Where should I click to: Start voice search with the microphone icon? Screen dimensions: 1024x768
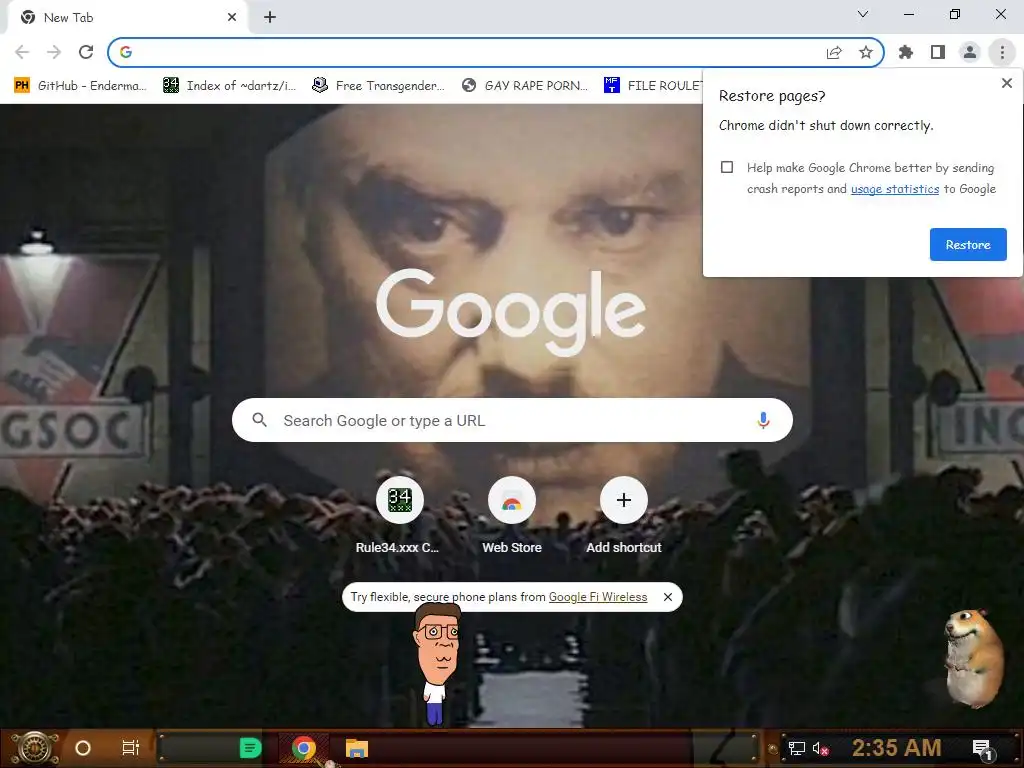(x=763, y=420)
